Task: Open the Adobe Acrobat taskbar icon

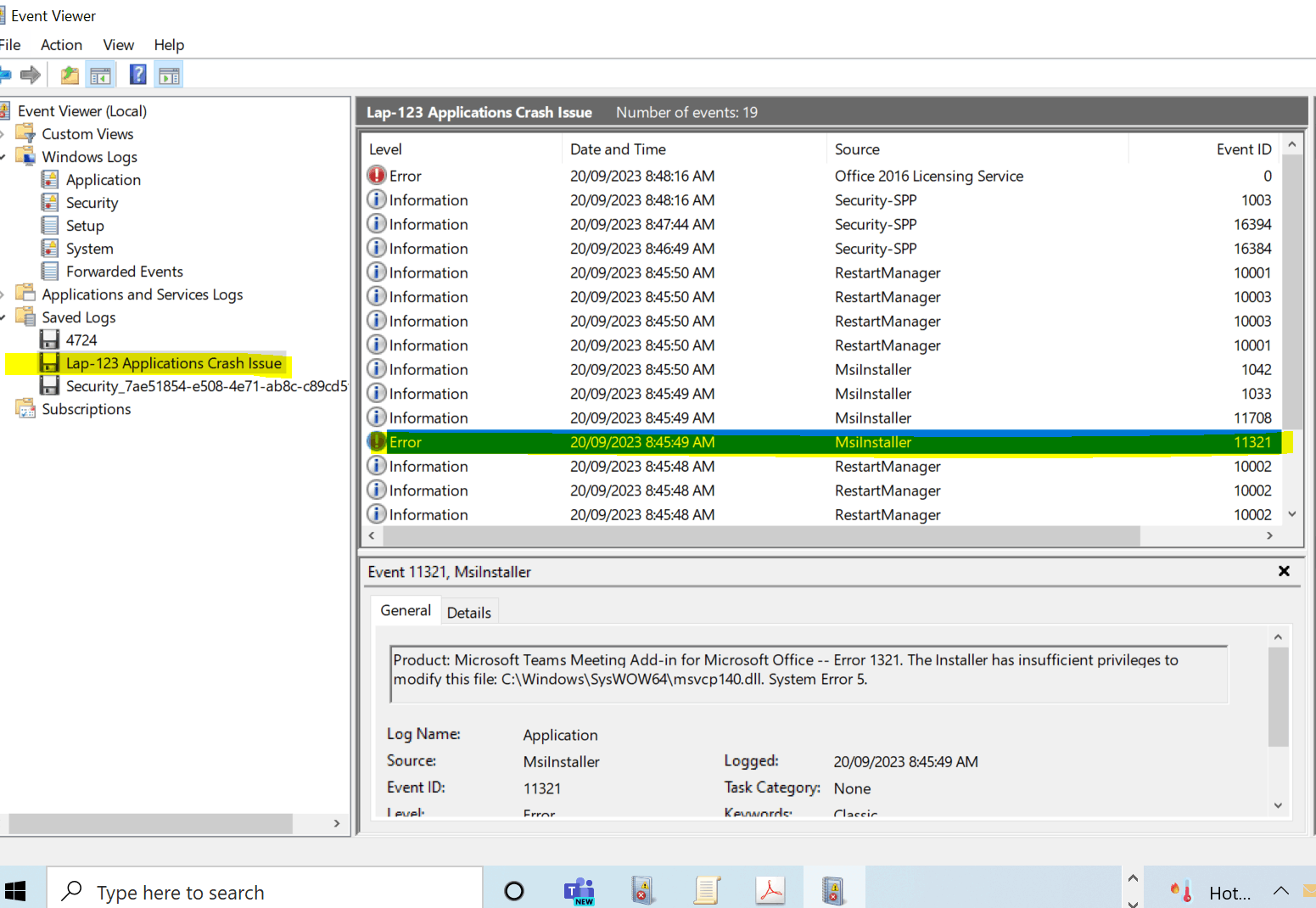Action: 770,890
